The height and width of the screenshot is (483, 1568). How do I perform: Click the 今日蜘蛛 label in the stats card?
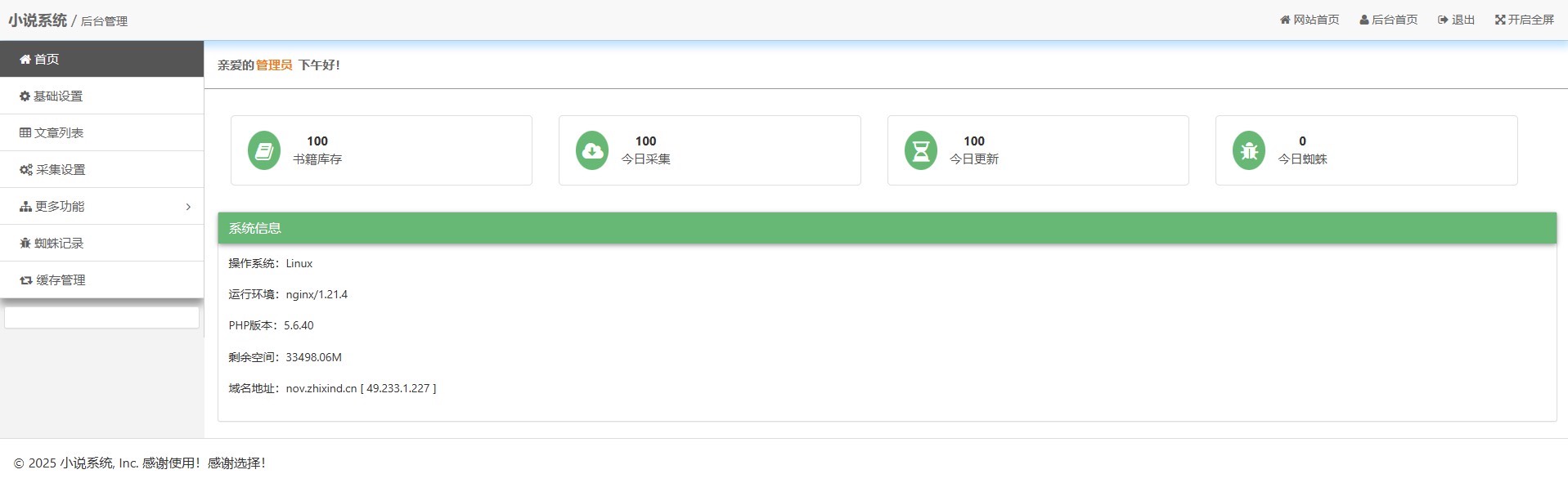click(x=1303, y=159)
